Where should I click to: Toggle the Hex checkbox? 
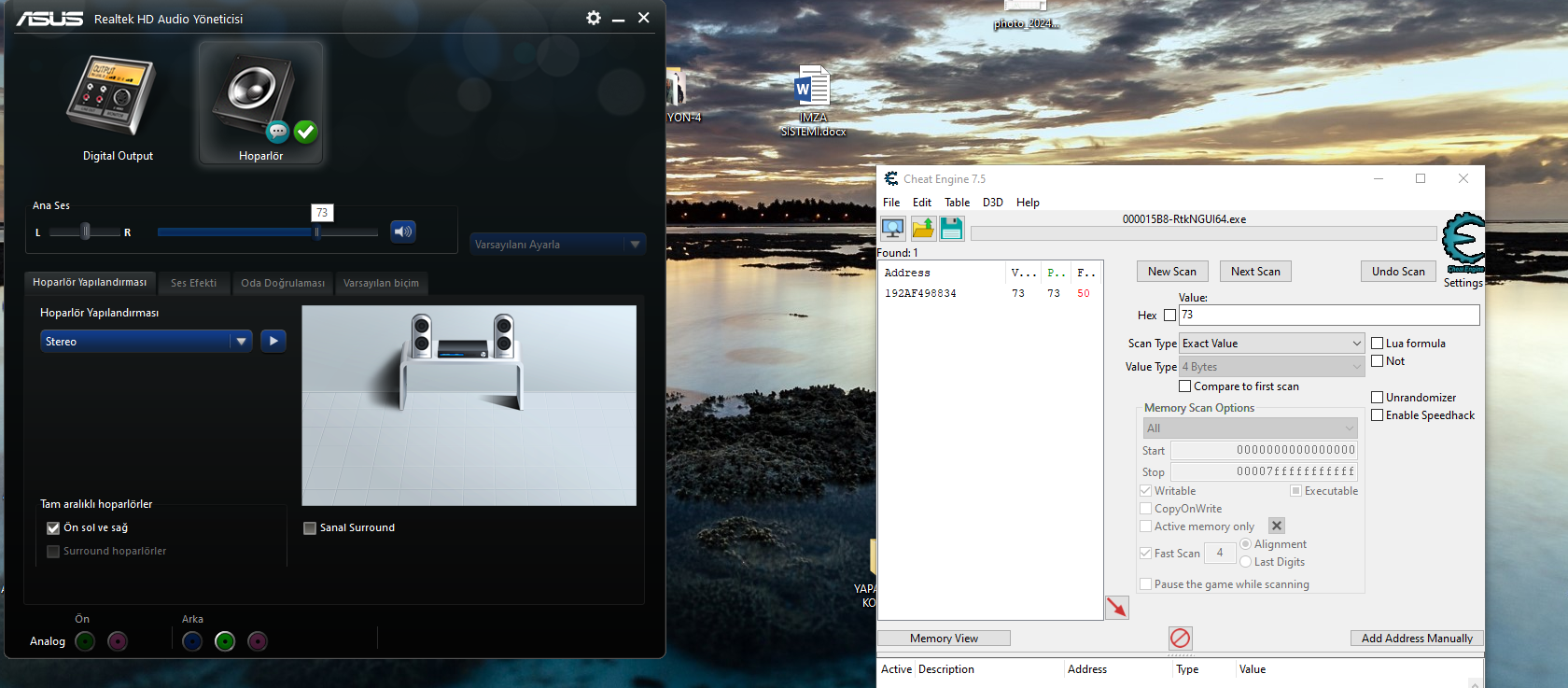pos(1169,316)
